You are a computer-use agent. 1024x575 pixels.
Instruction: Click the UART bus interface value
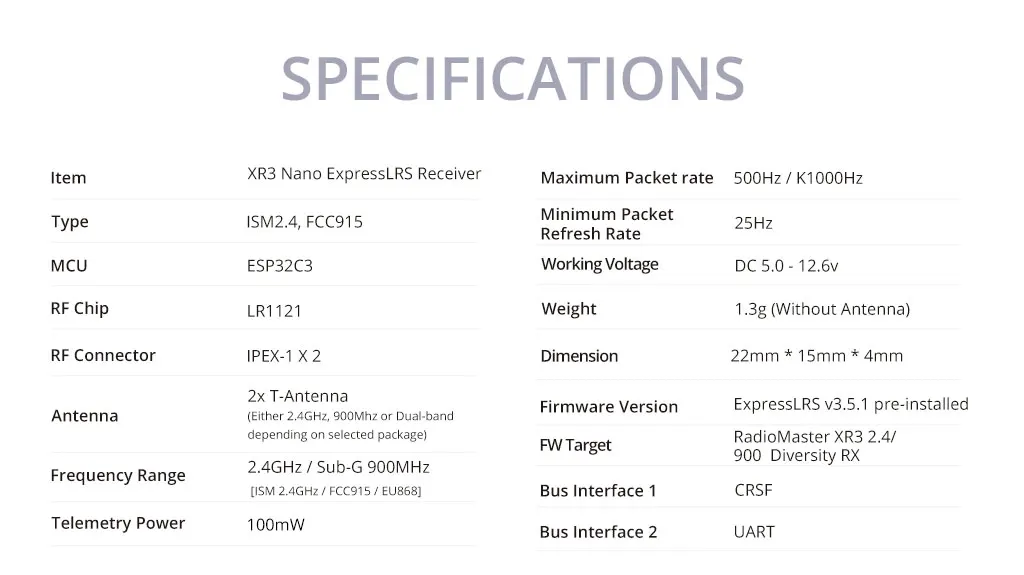(754, 532)
